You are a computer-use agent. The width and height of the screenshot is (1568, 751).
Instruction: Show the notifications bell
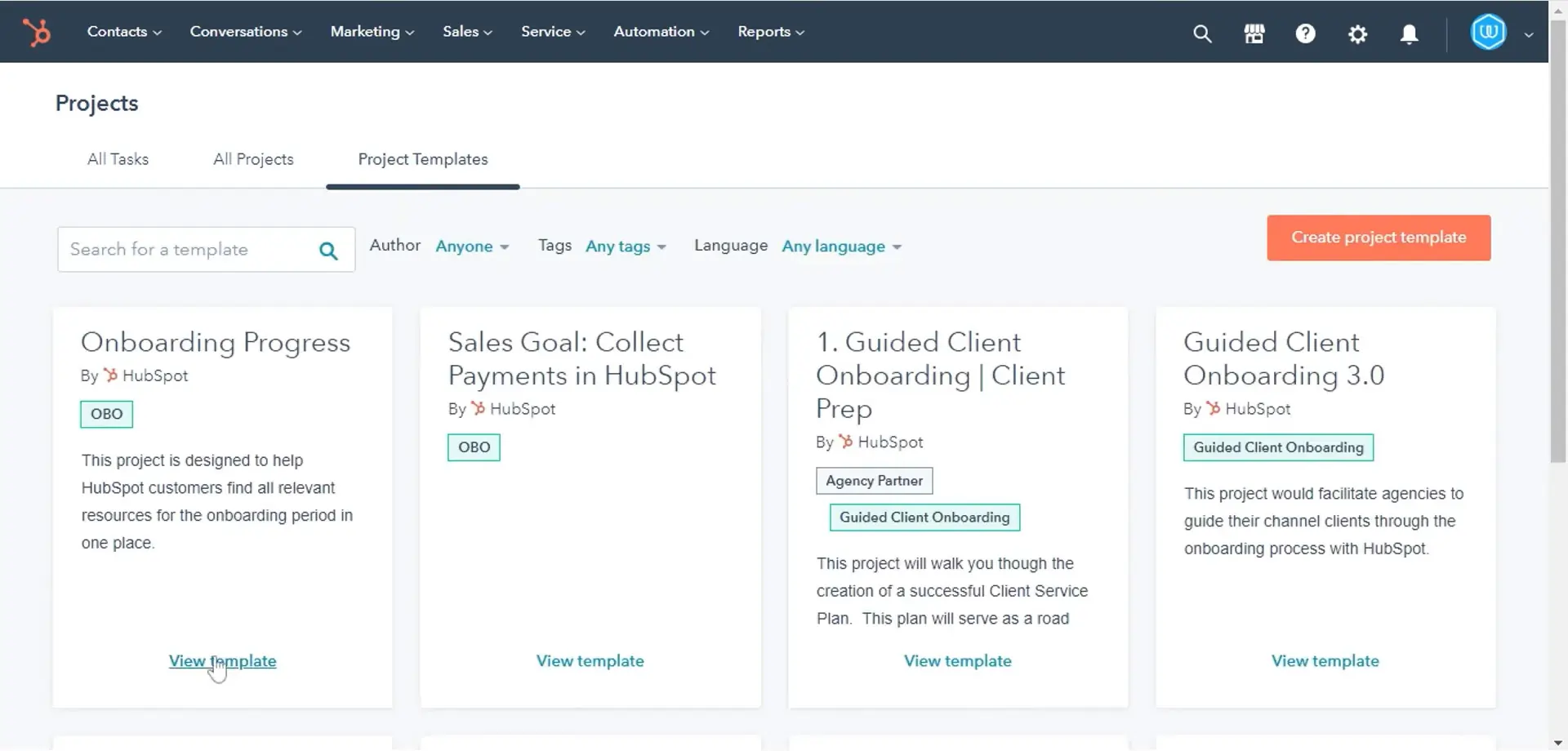[1409, 33]
